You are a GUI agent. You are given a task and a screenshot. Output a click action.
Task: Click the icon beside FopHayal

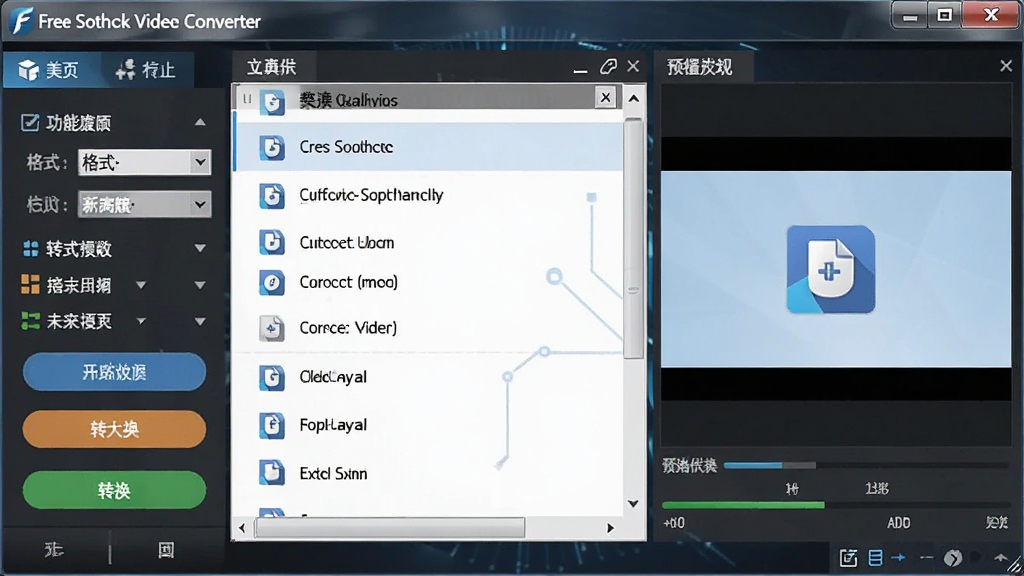pyautogui.click(x=272, y=425)
